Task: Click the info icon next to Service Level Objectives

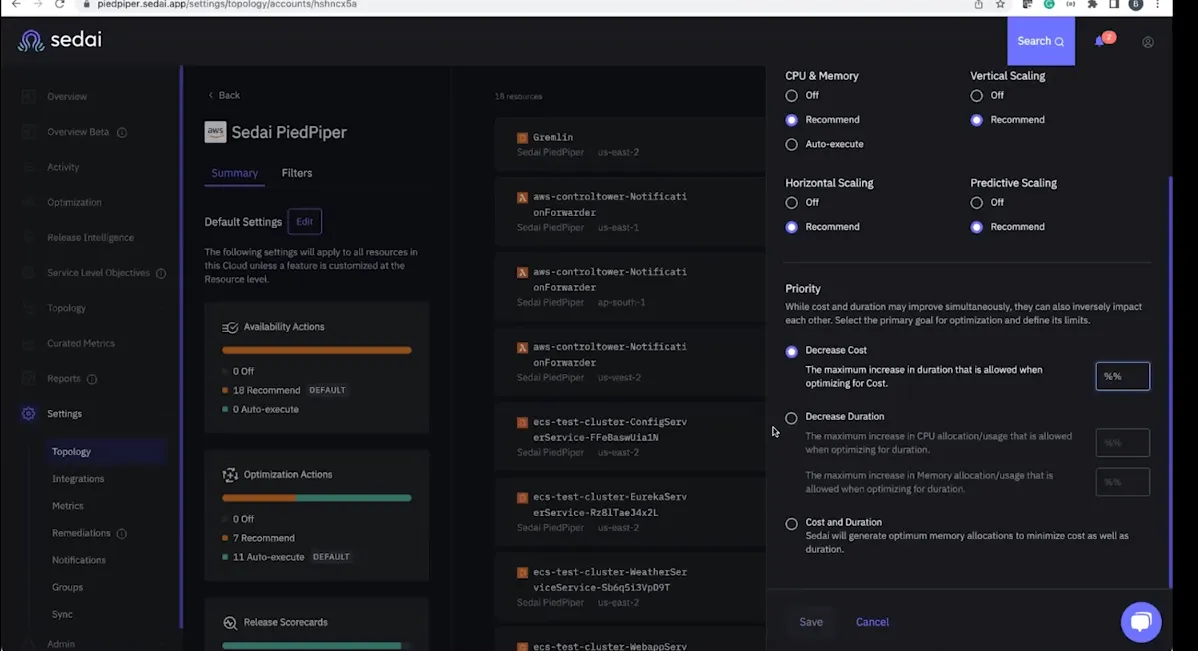Action: coord(160,273)
